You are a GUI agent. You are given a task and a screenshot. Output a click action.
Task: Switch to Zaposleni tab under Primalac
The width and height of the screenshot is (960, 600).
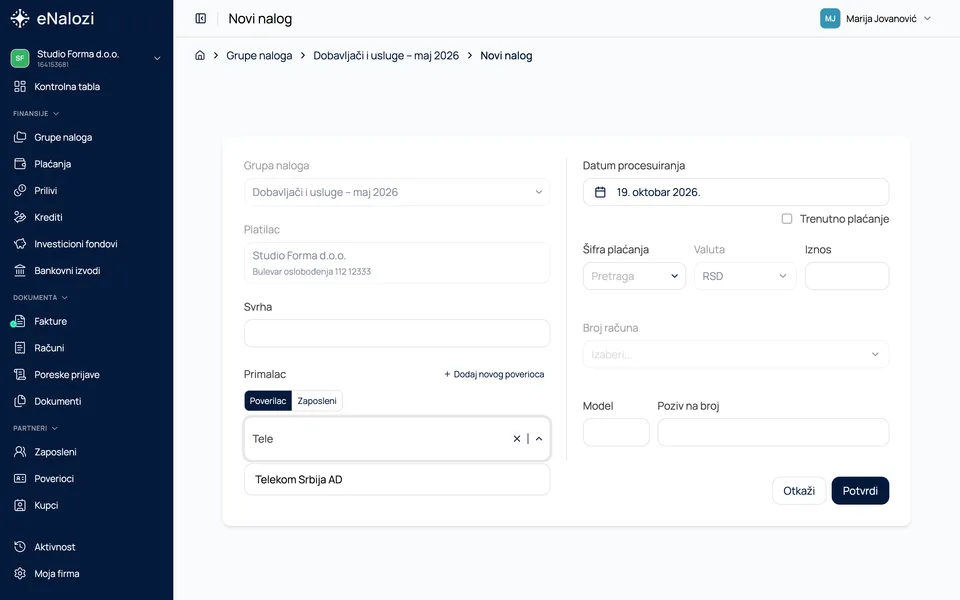click(x=317, y=401)
